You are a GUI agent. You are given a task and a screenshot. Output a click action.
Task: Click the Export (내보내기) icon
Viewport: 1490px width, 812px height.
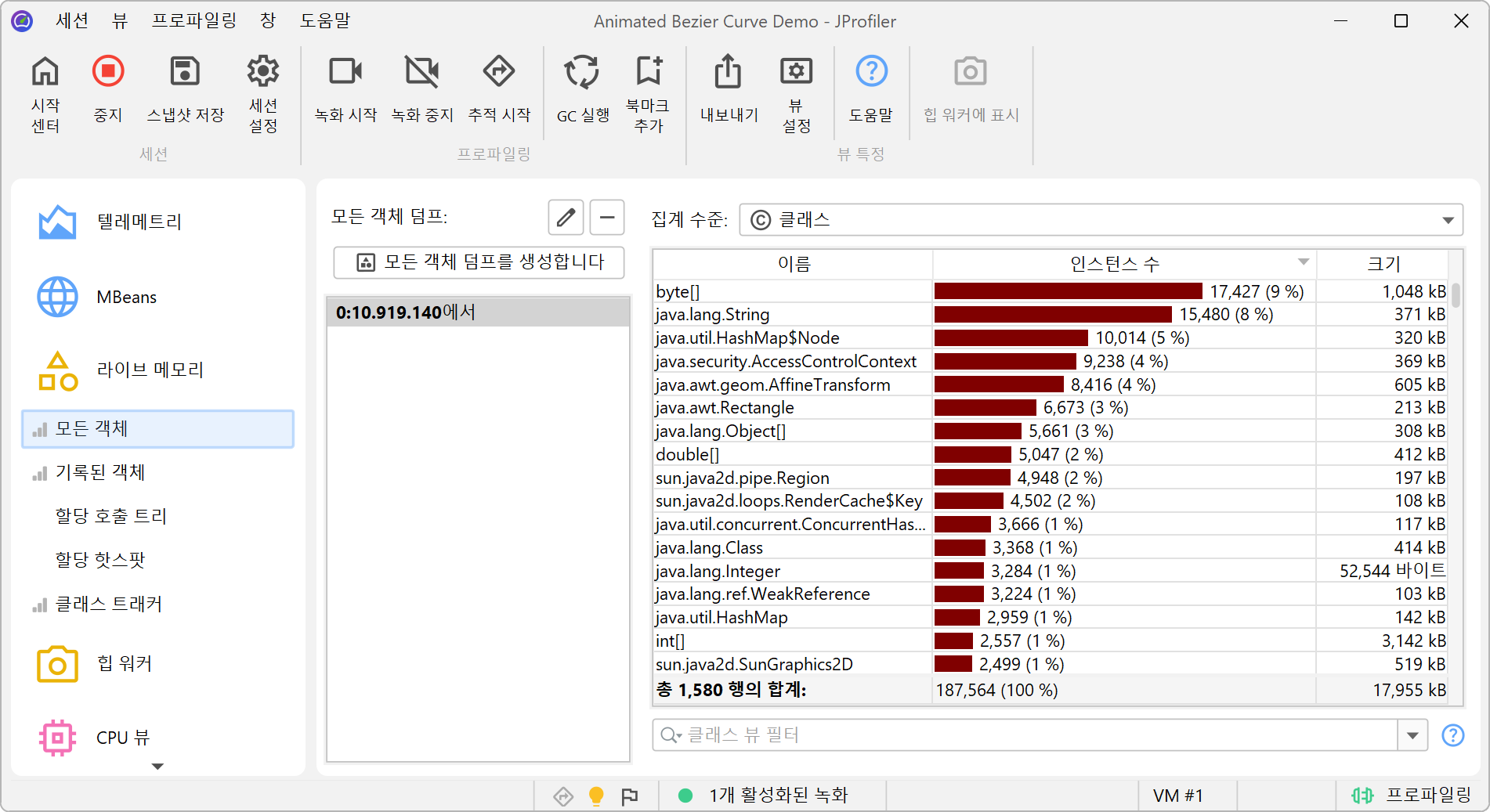(x=728, y=72)
